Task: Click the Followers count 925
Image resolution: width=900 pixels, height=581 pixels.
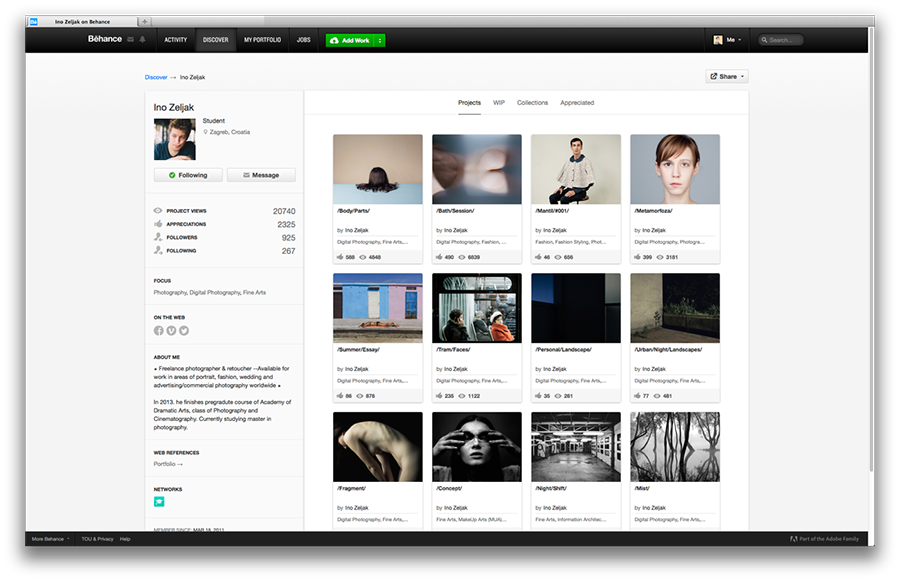Action: pyautogui.click(x=289, y=238)
